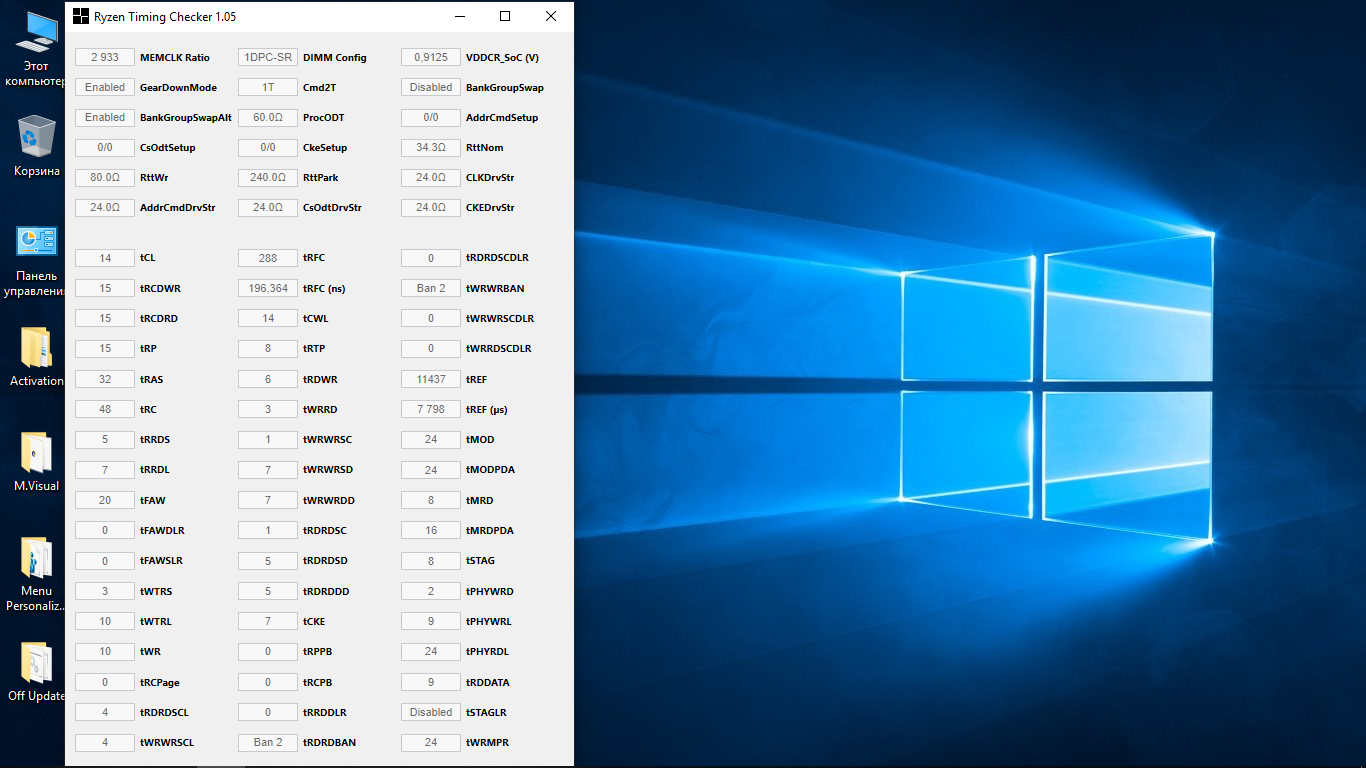Click the tRC field showing 48
Screen dimensions: 1366x768
point(105,410)
